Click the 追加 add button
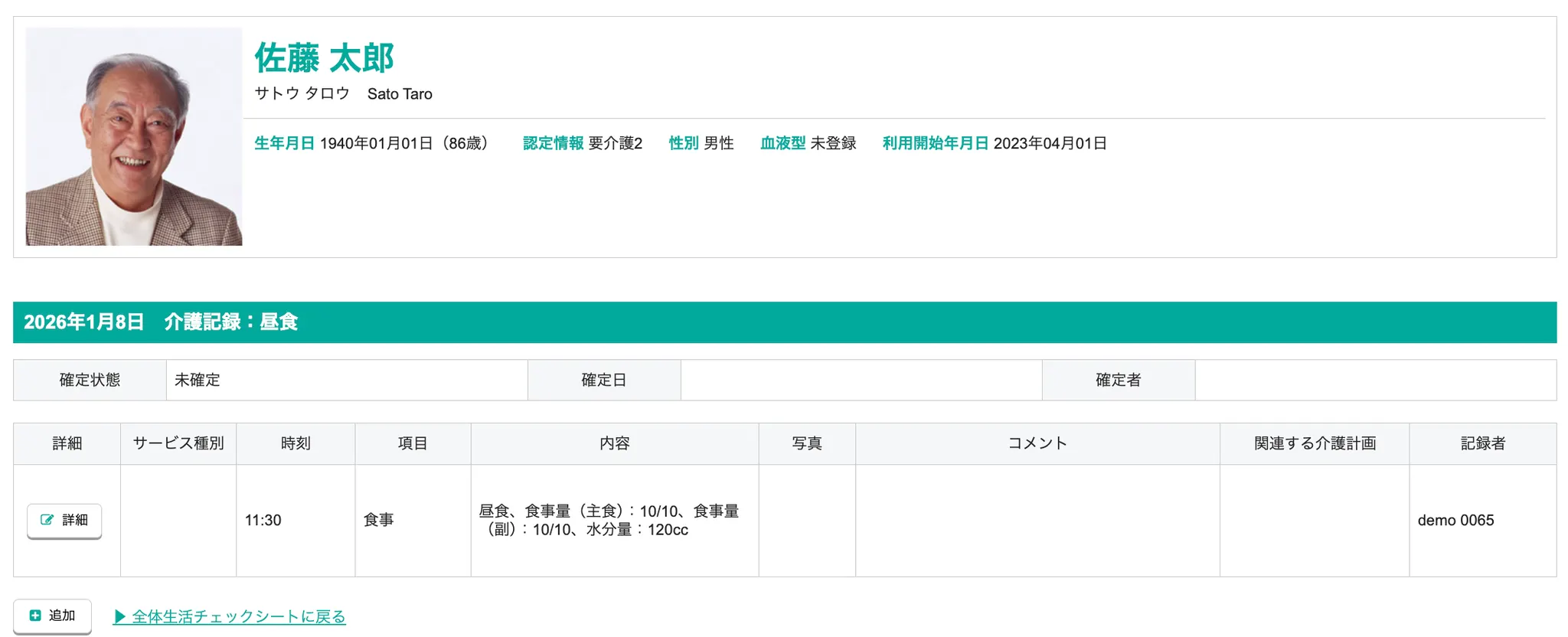This screenshot has height=637, width=1568. point(52,616)
